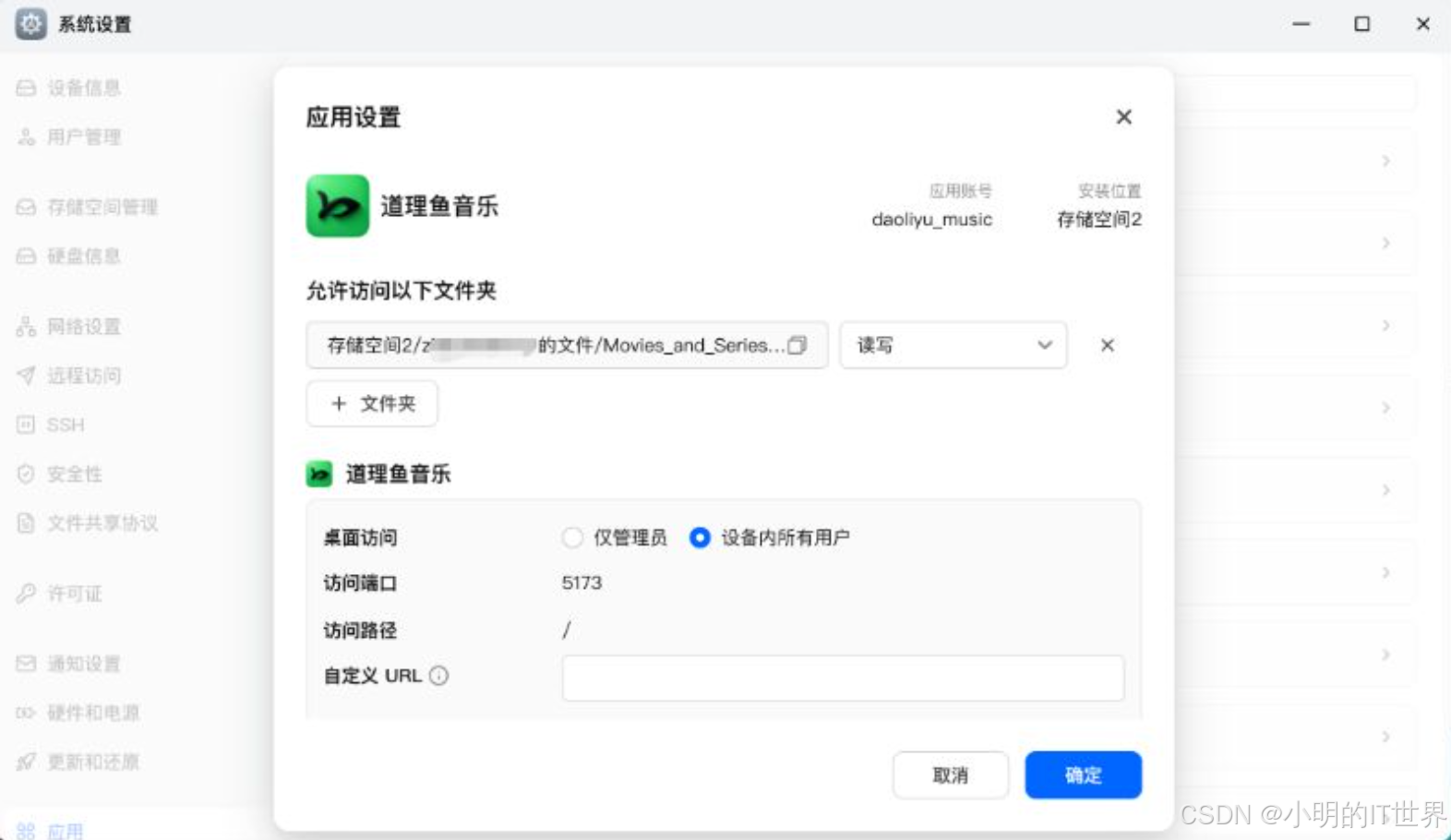Click the 用户管理 sidebar icon

[x=26, y=138]
